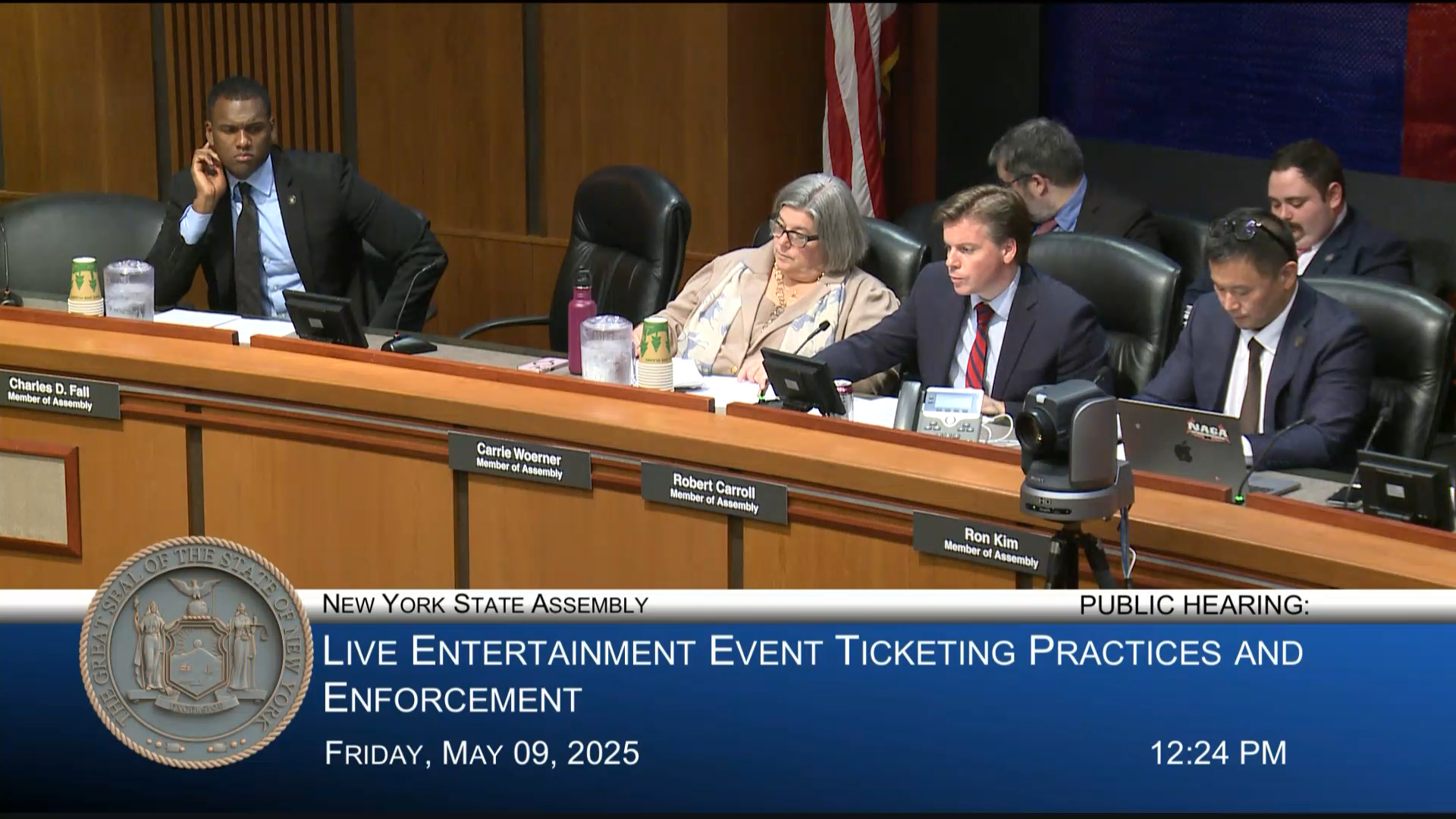Image resolution: width=1456 pixels, height=819 pixels.
Task: Click the Robert Carroll nameplate
Action: (x=714, y=493)
